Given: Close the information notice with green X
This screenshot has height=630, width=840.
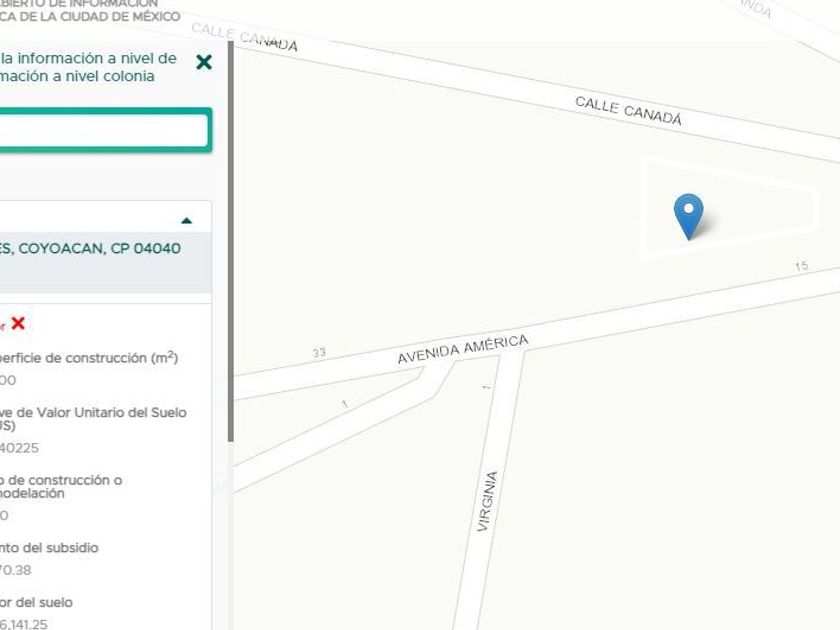Looking at the screenshot, I should (204, 62).
